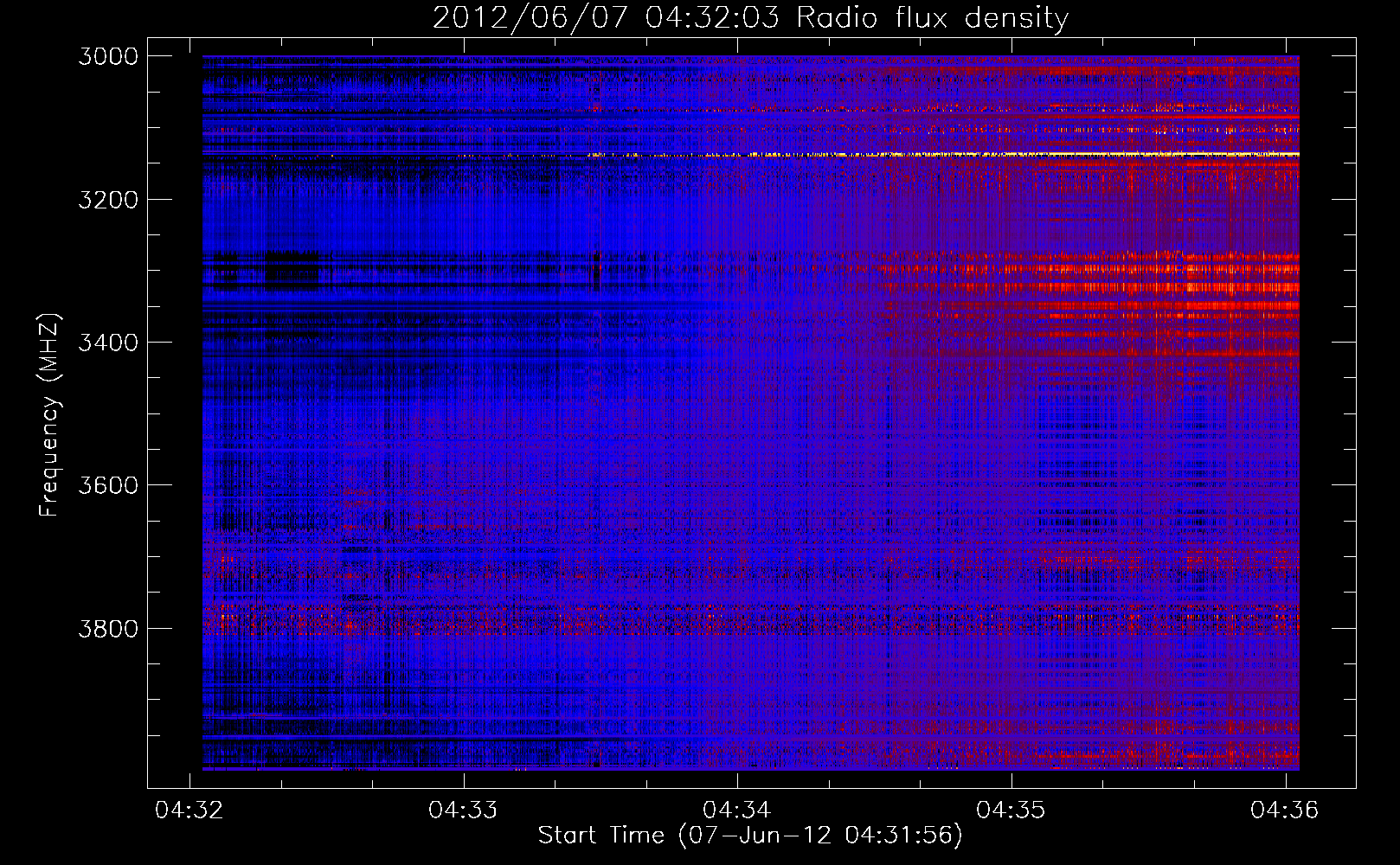Click the 3400 frequency axis label

click(108, 343)
